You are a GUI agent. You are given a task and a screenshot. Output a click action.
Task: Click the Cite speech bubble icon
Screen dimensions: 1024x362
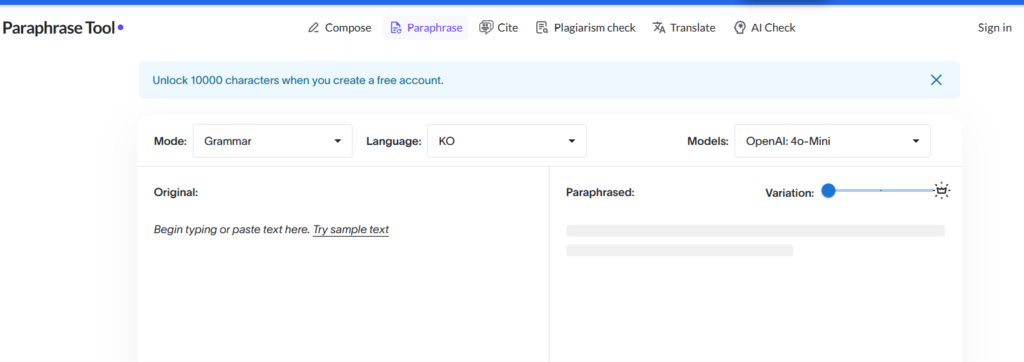pyautogui.click(x=486, y=27)
